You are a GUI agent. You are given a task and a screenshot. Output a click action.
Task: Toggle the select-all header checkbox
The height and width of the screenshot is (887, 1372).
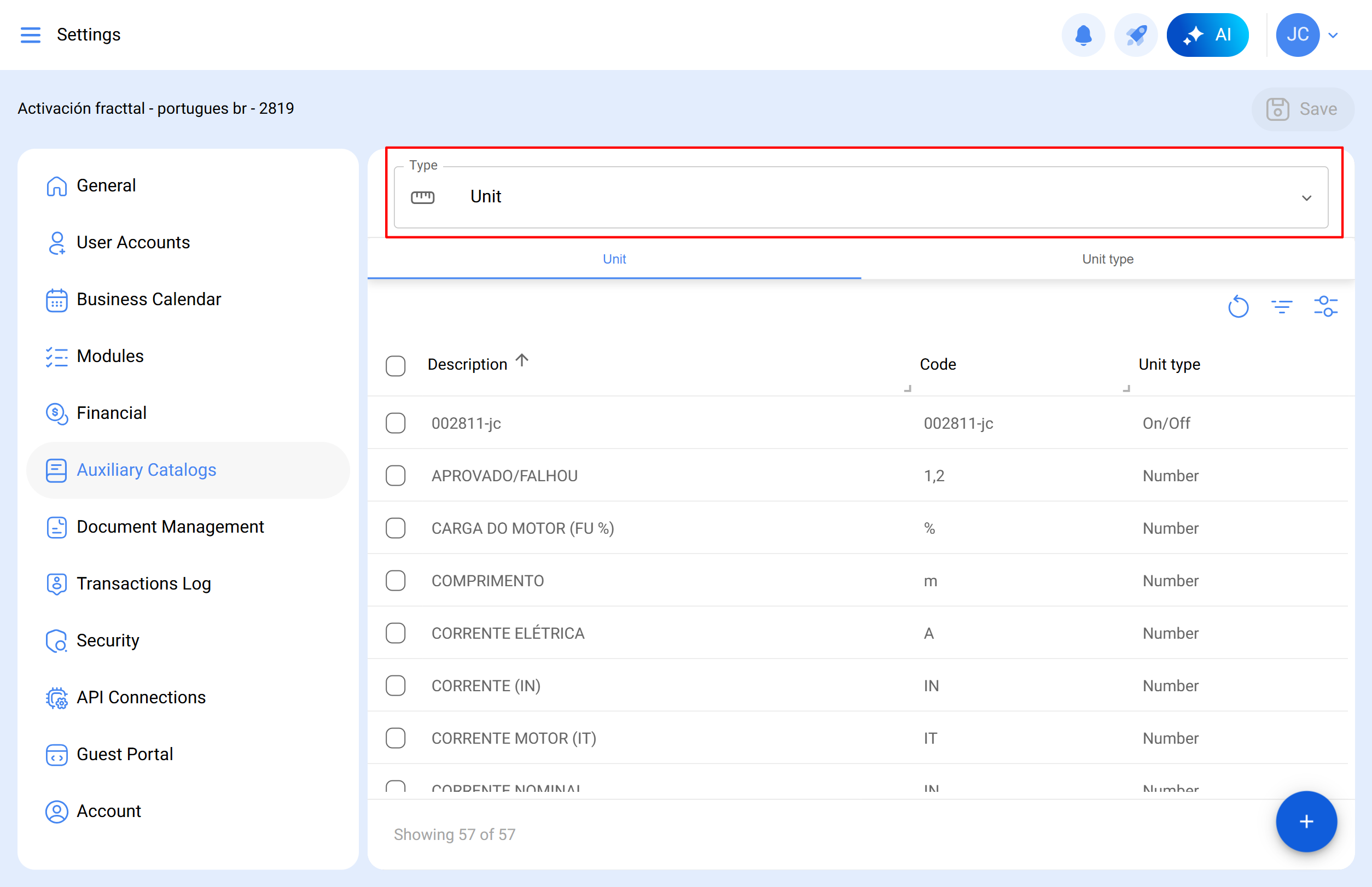(396, 365)
